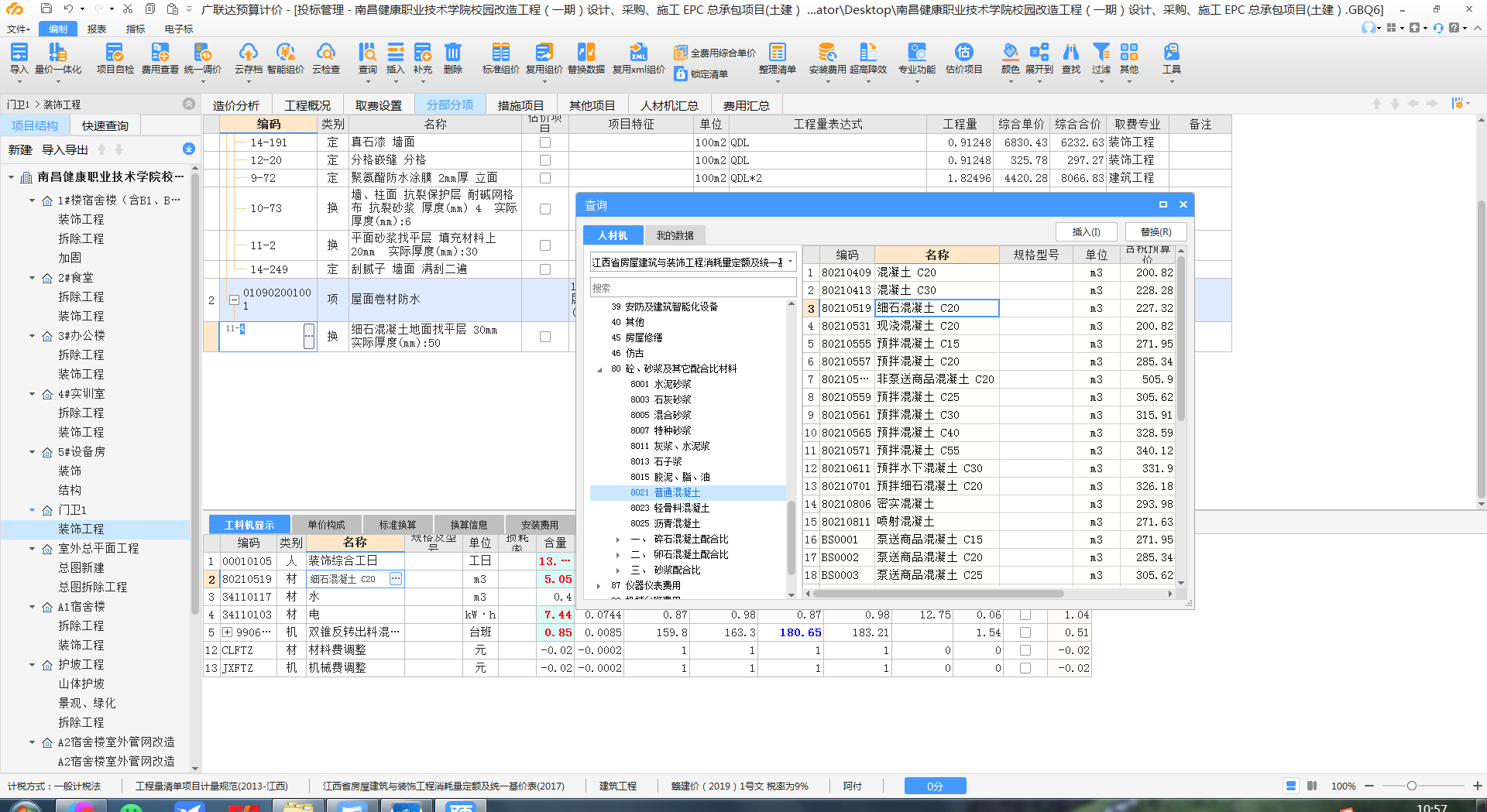Viewport: 1487px width, 812px height.
Task: Toggle checkbox in 细石混凝土地面找平层 row
Action: click(x=545, y=337)
